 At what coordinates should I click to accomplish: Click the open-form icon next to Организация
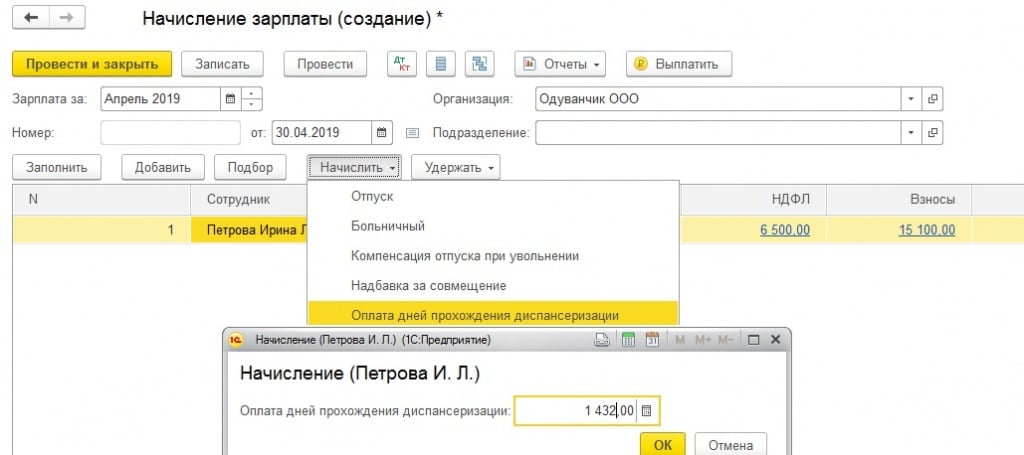[x=933, y=99]
